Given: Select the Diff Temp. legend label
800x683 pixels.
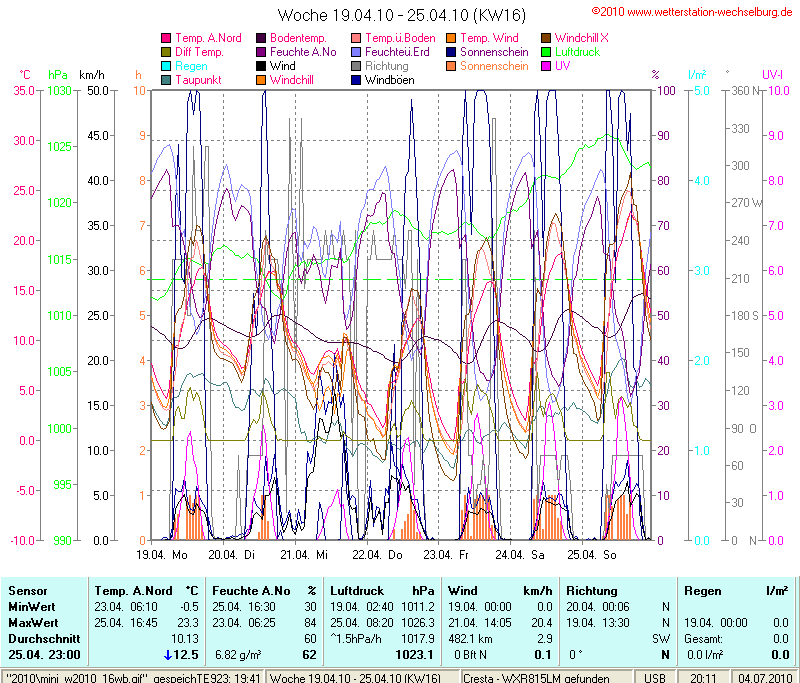Looking at the screenshot, I should [x=199, y=52].
